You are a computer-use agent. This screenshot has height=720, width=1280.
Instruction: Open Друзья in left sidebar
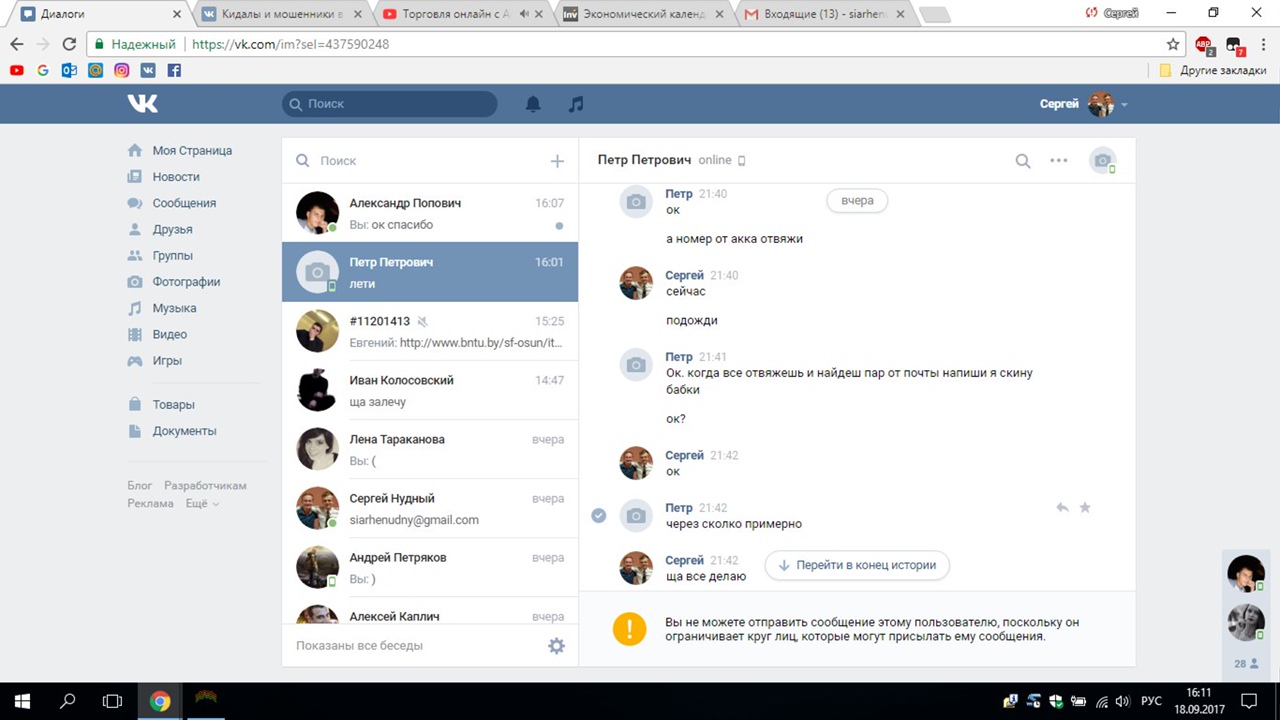[172, 229]
